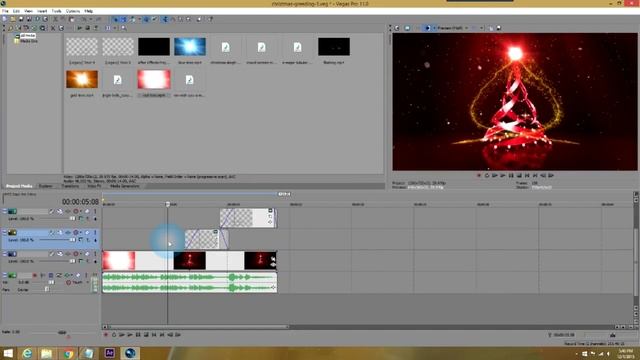Toggle Solo on the first video track
640x360 pixels.
click(95, 211)
